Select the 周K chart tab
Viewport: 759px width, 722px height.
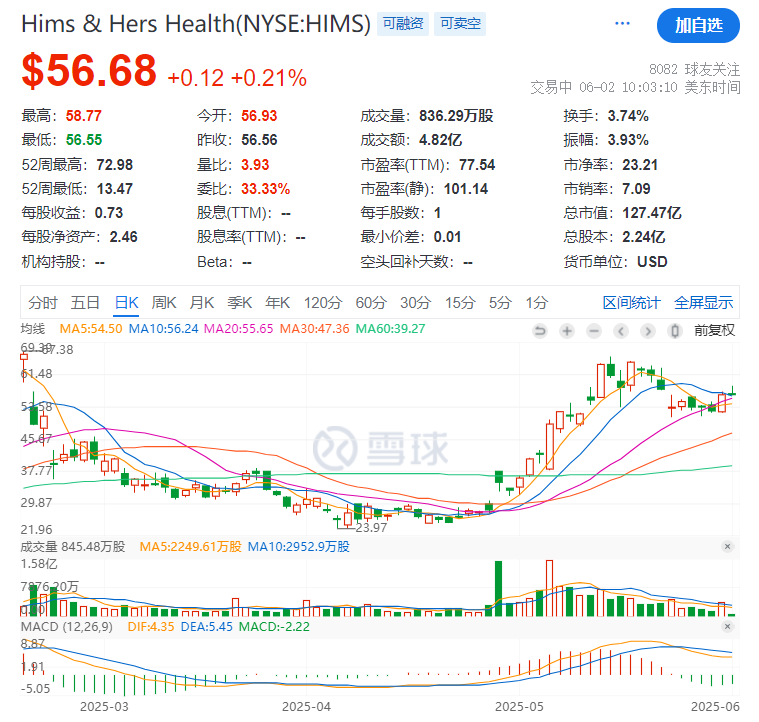(x=164, y=303)
